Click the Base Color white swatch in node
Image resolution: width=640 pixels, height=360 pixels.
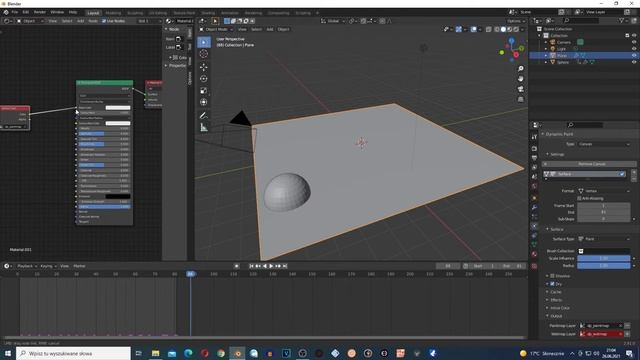coord(118,108)
